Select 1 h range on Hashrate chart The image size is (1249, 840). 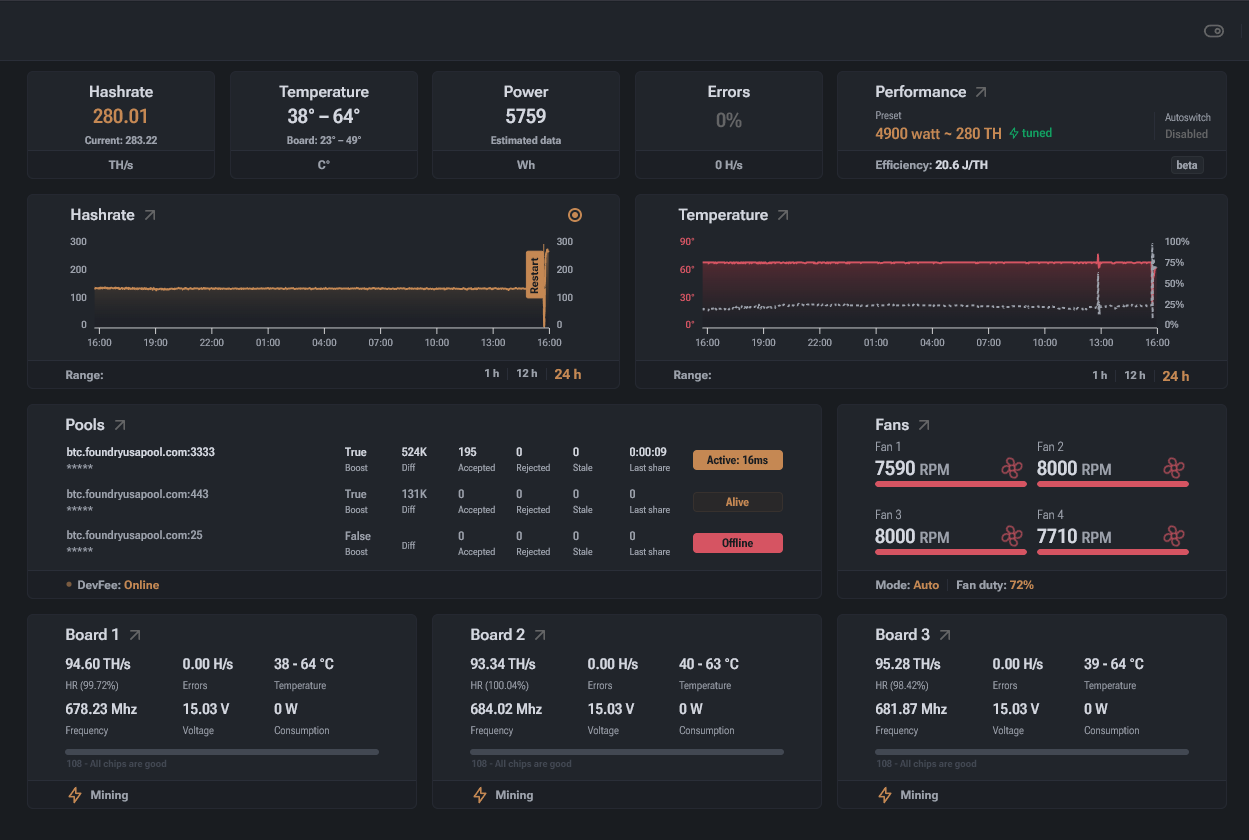pyautogui.click(x=492, y=374)
